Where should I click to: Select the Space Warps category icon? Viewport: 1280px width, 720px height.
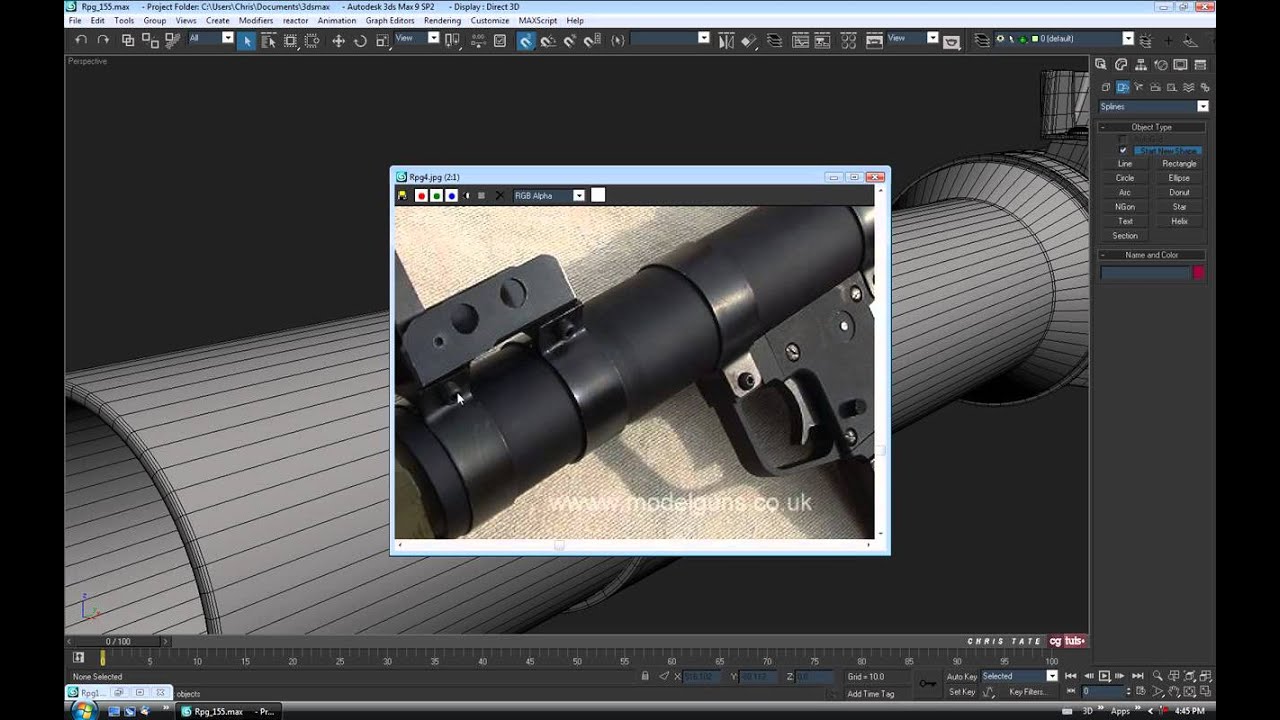tap(1188, 88)
